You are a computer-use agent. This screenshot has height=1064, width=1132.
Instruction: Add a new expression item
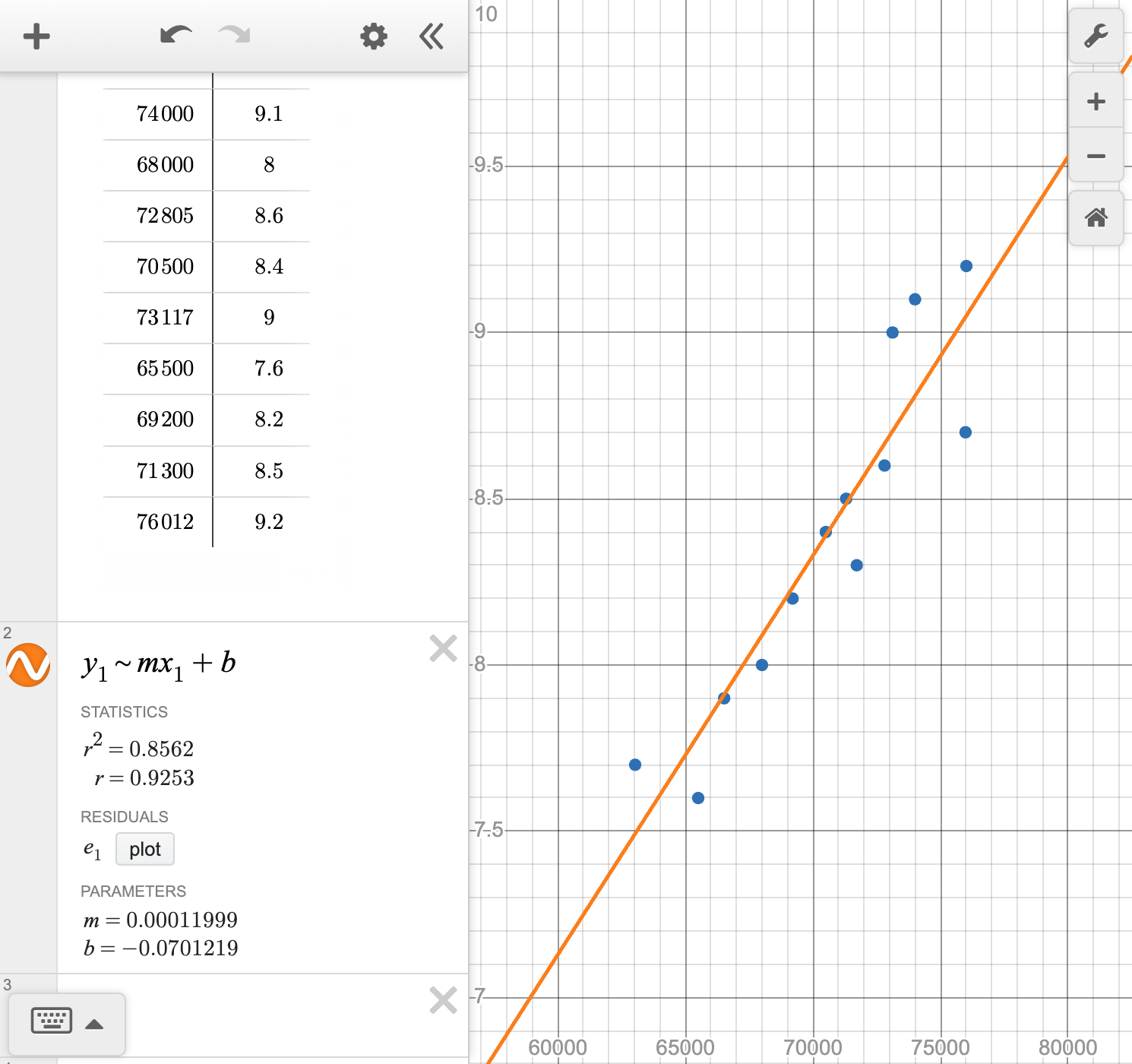(36, 36)
